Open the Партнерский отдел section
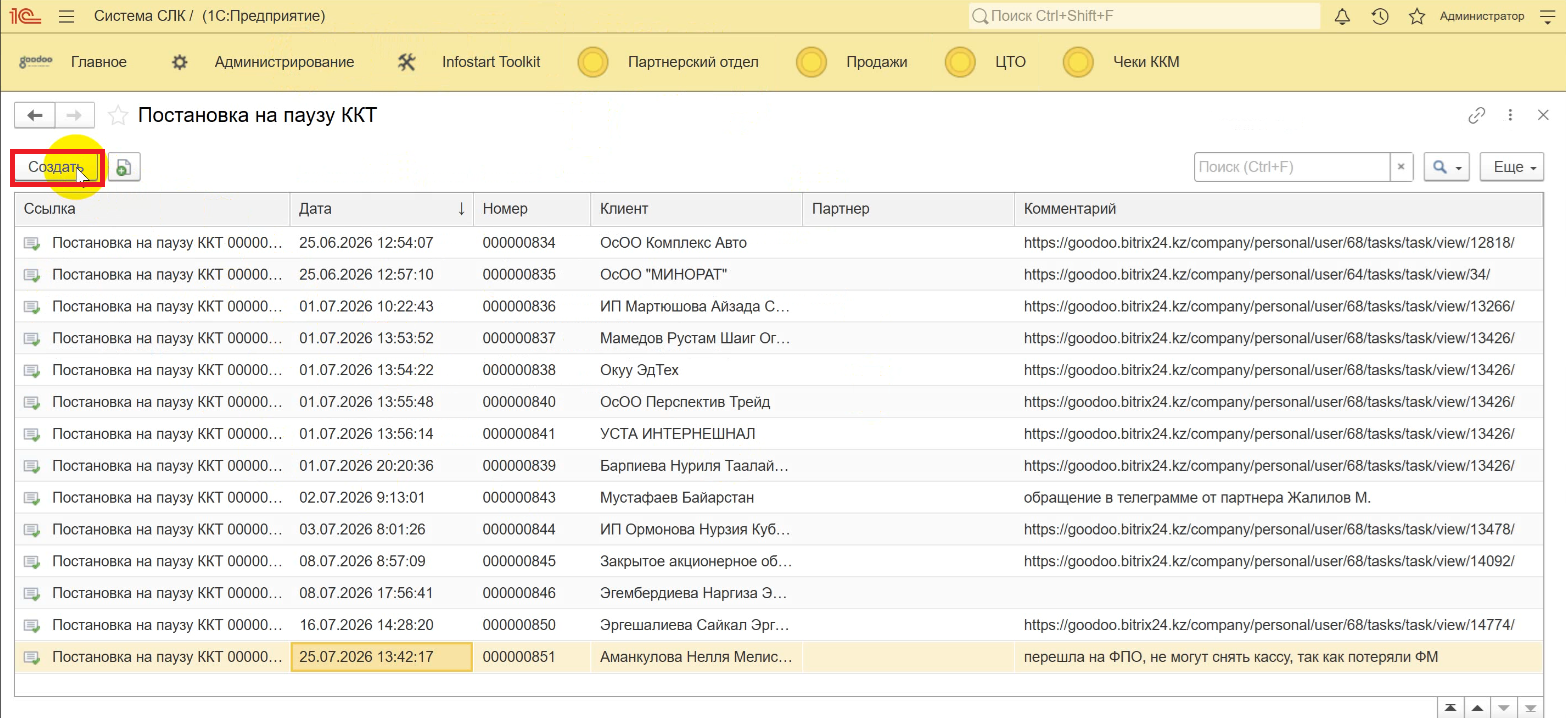1566x718 pixels. [693, 62]
